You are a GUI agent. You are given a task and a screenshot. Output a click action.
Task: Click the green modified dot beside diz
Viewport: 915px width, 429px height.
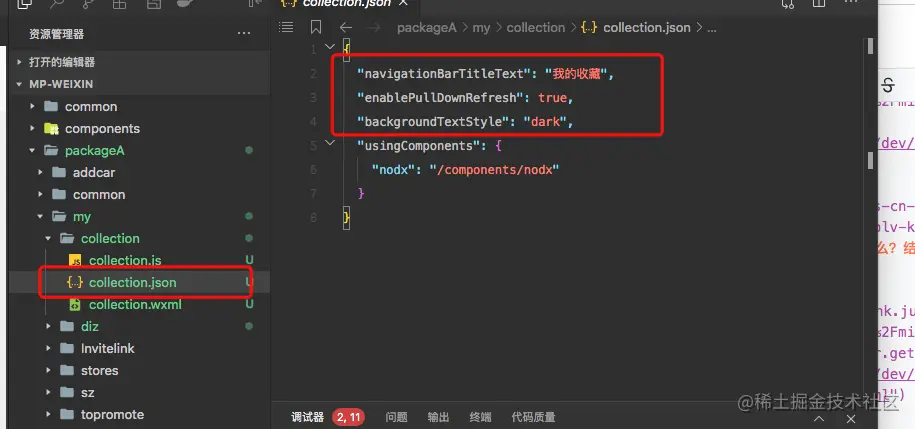tap(249, 326)
